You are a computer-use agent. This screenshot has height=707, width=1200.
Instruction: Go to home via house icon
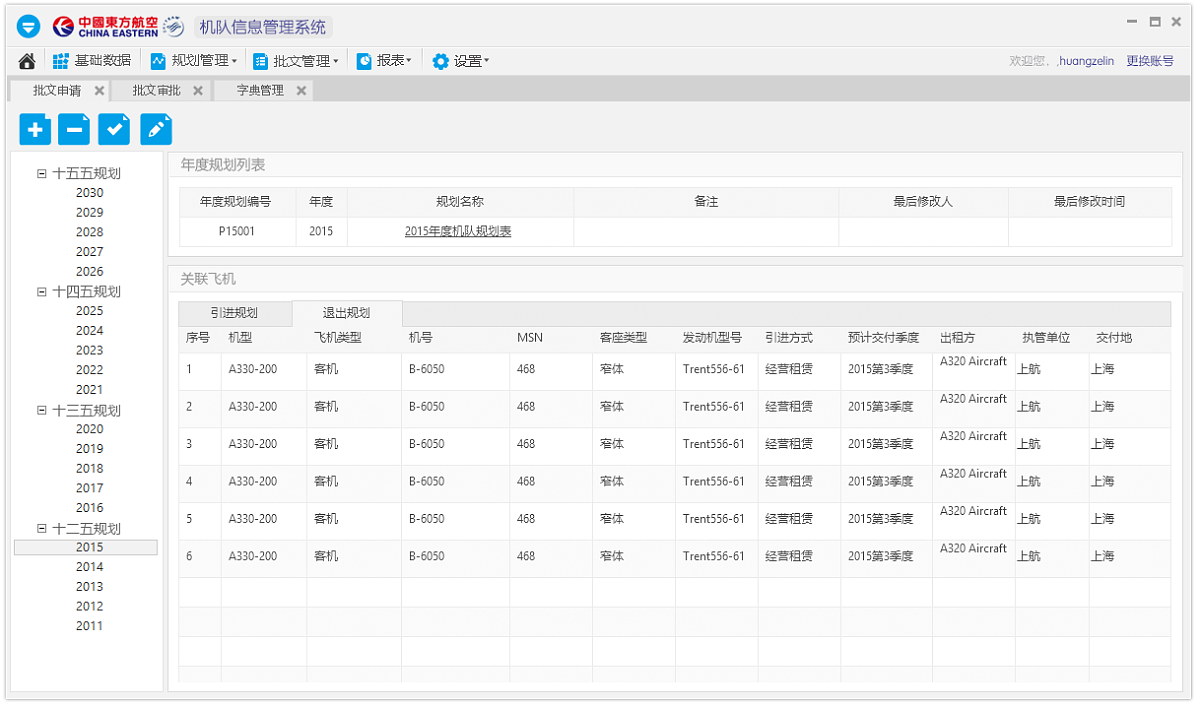tap(27, 61)
